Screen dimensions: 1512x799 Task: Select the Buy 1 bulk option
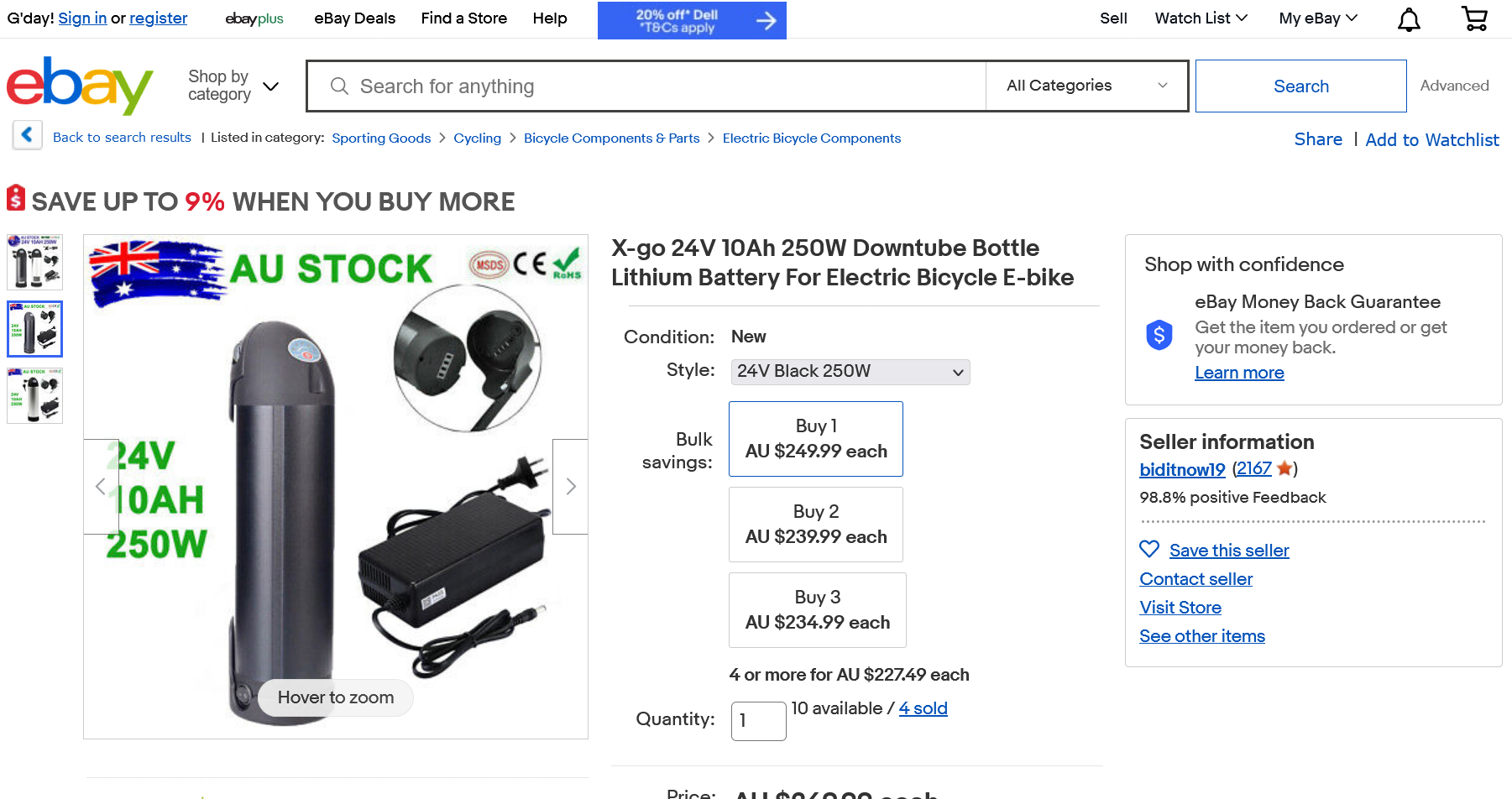pyautogui.click(x=815, y=439)
